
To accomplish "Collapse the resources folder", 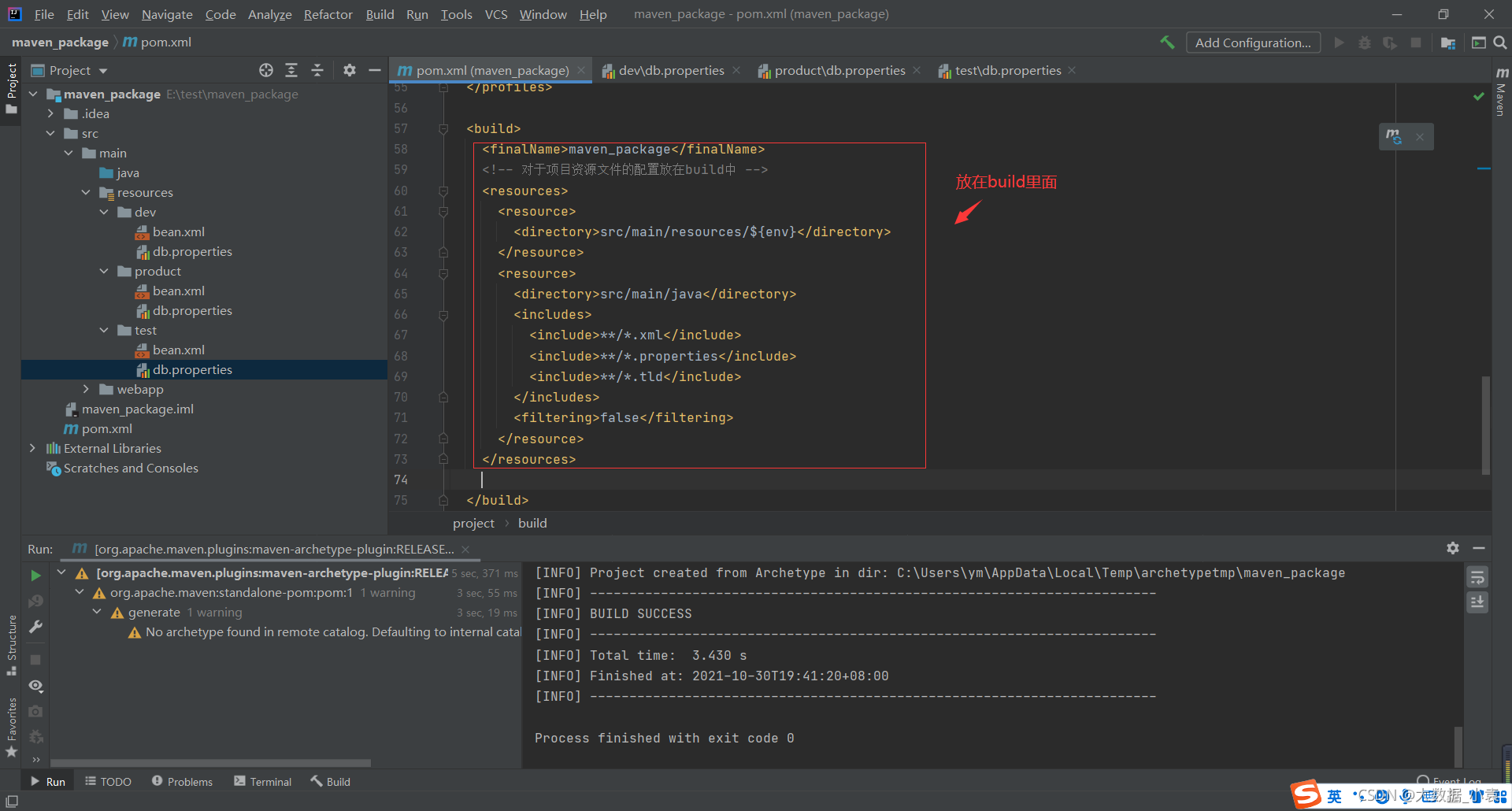I will click(86, 192).
